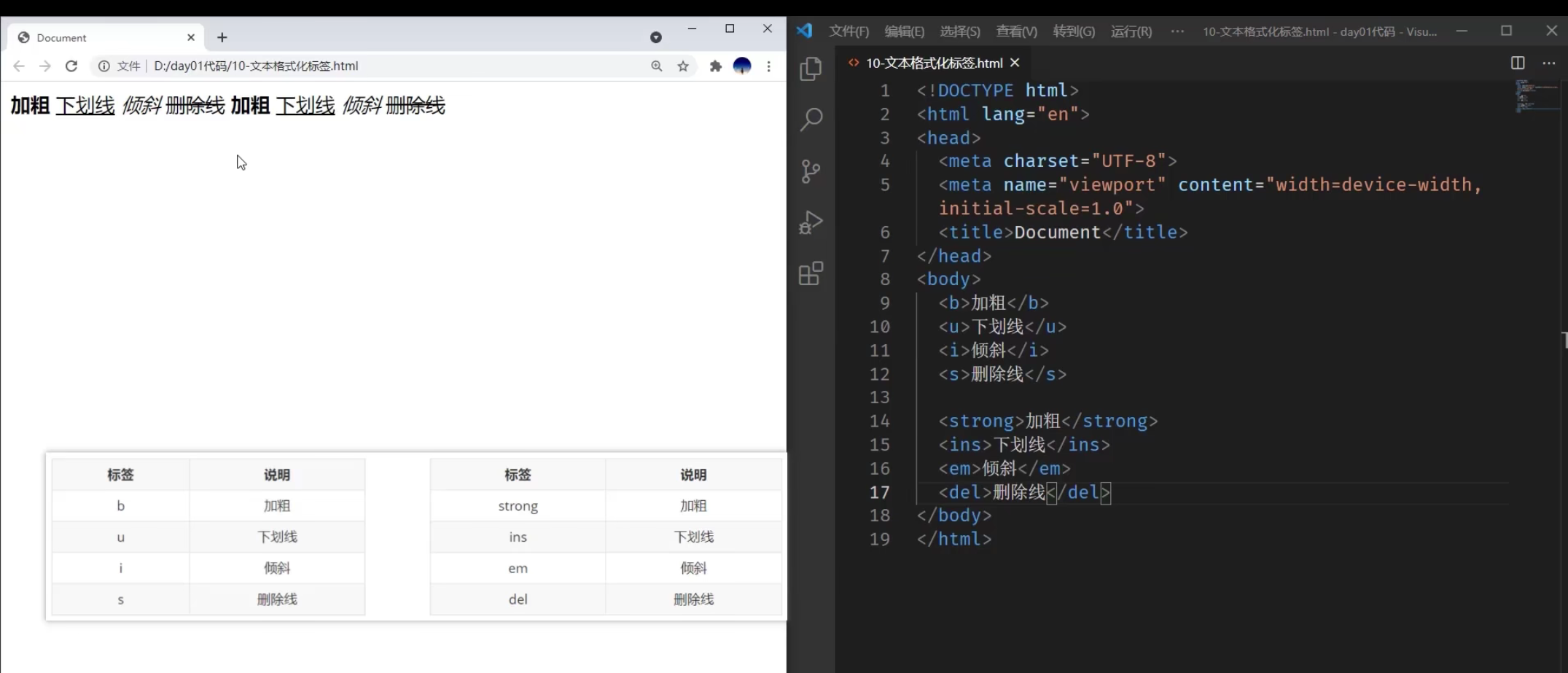Open Chrome's three-dot menu
The width and height of the screenshot is (1568, 673).
(x=769, y=66)
